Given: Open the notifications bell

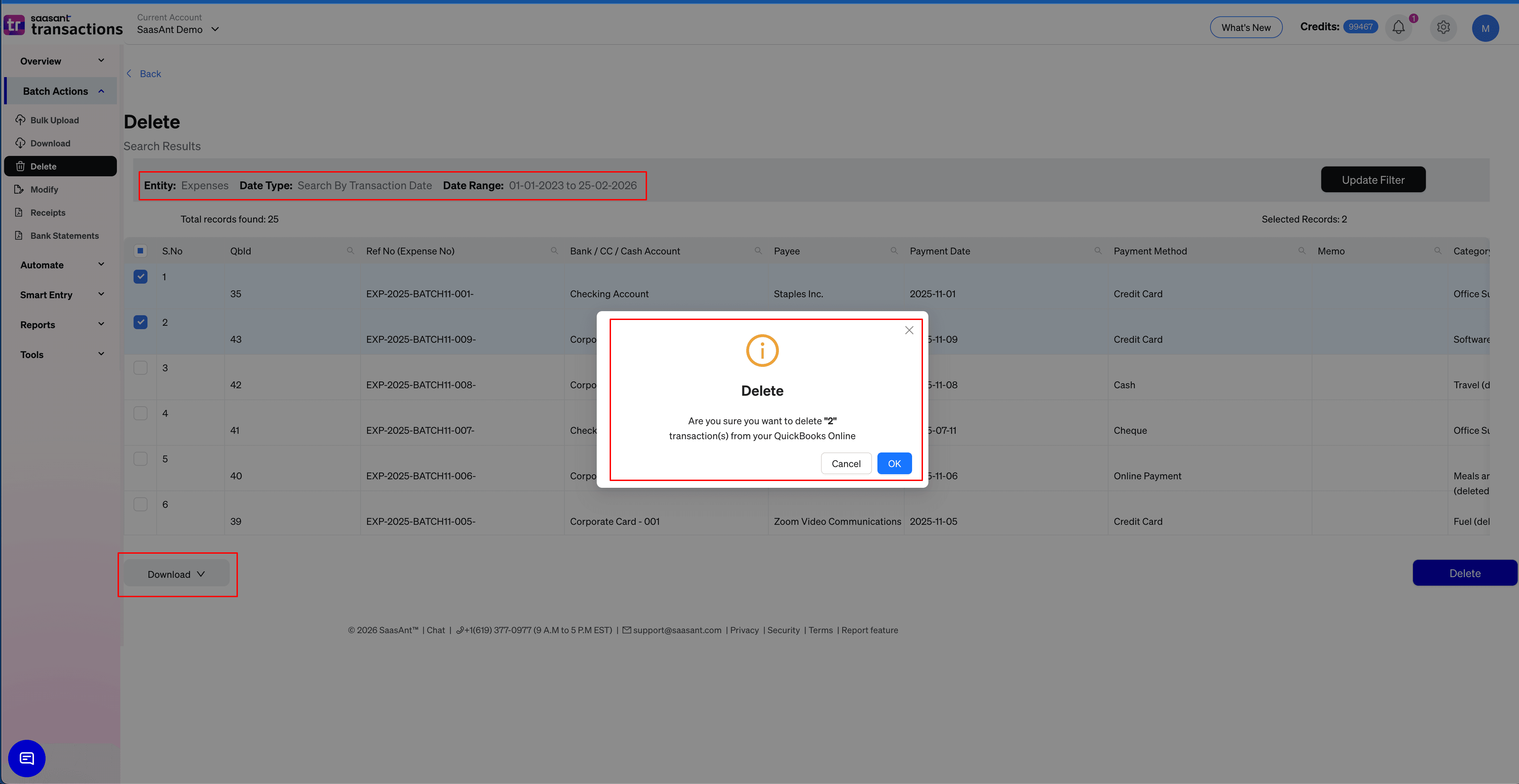Looking at the screenshot, I should [x=1398, y=27].
